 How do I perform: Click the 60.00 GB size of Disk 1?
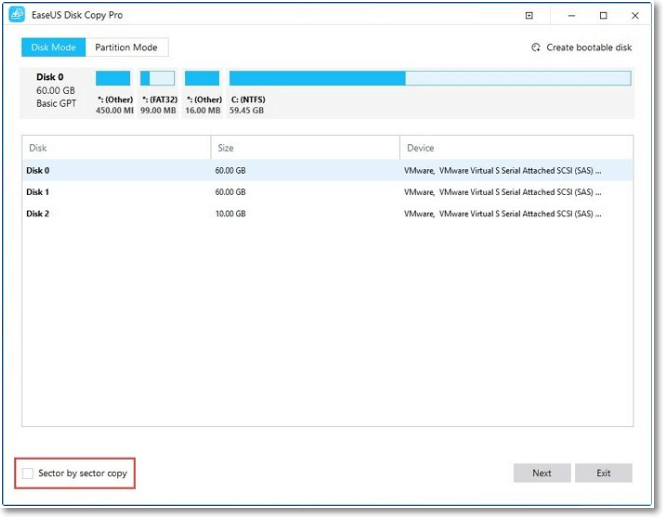230,192
